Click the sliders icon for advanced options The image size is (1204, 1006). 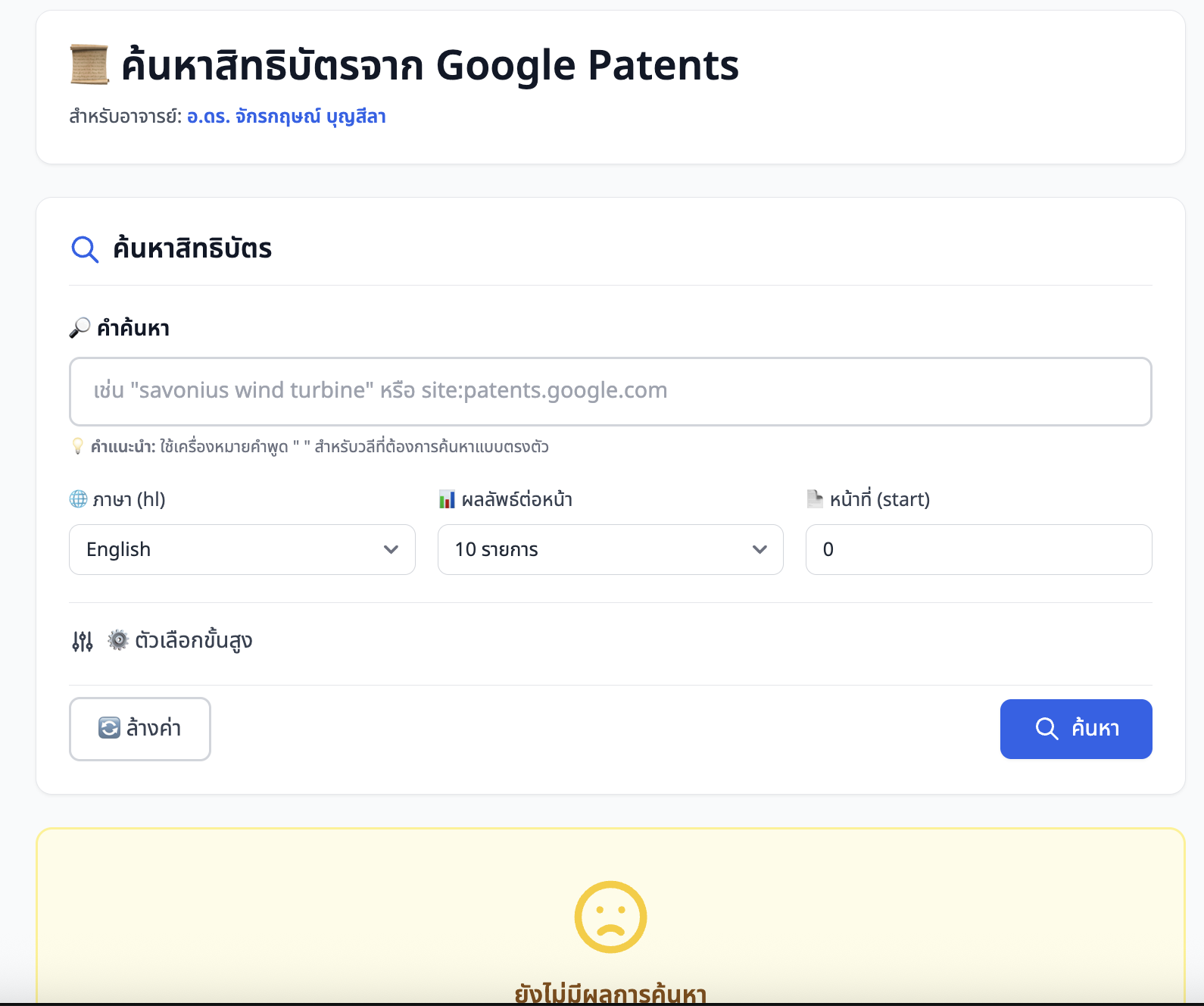(83, 642)
